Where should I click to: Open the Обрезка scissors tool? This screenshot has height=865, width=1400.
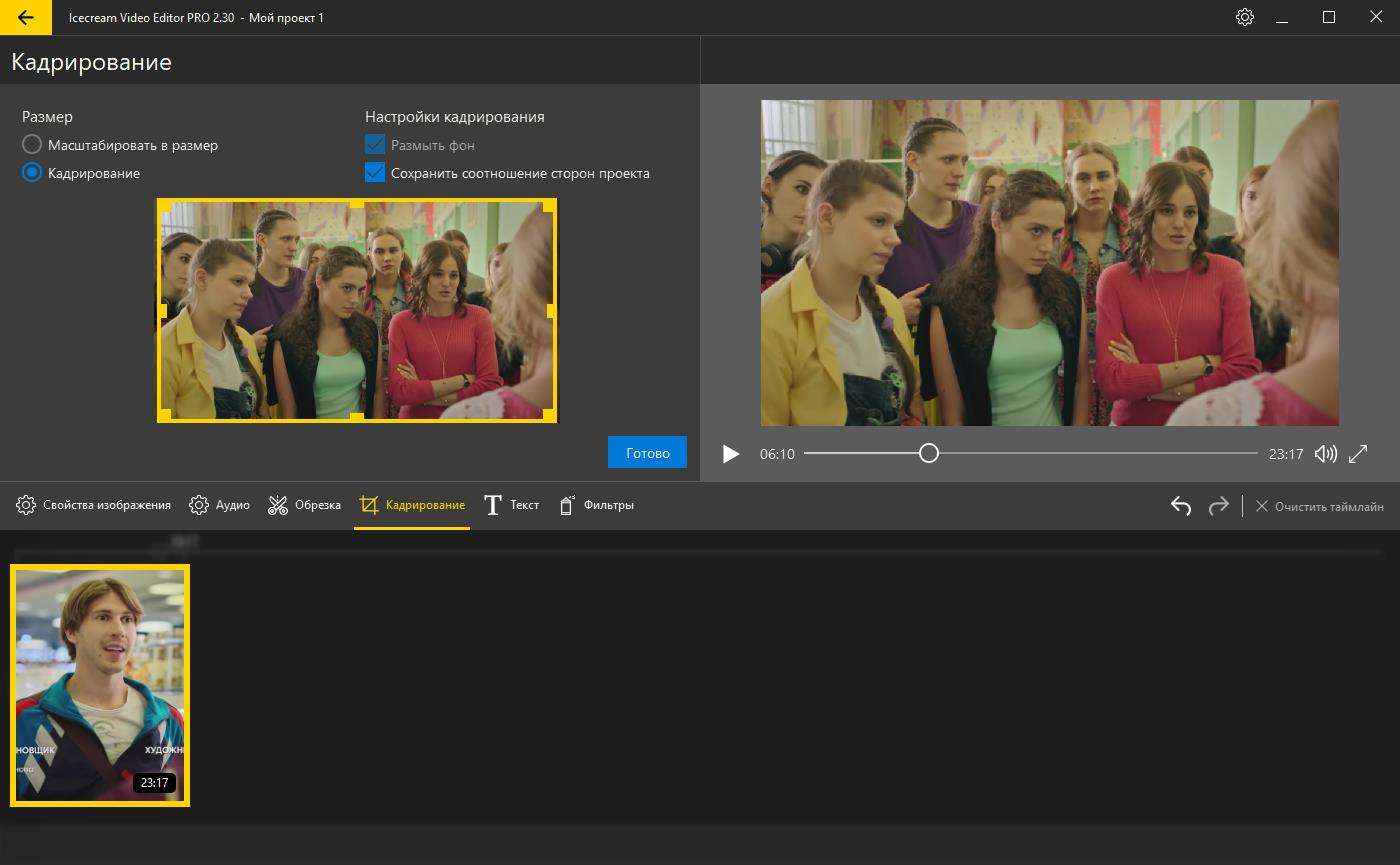305,505
